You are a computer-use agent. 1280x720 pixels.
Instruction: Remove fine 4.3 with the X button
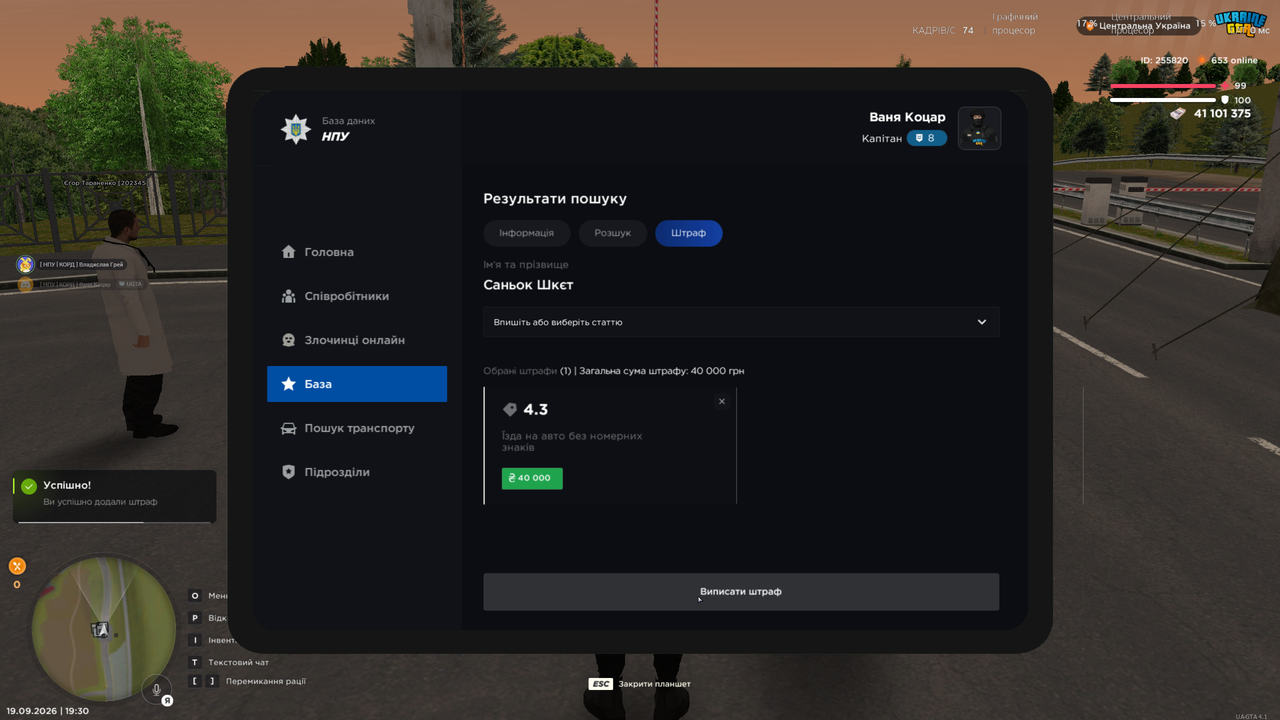tap(722, 401)
